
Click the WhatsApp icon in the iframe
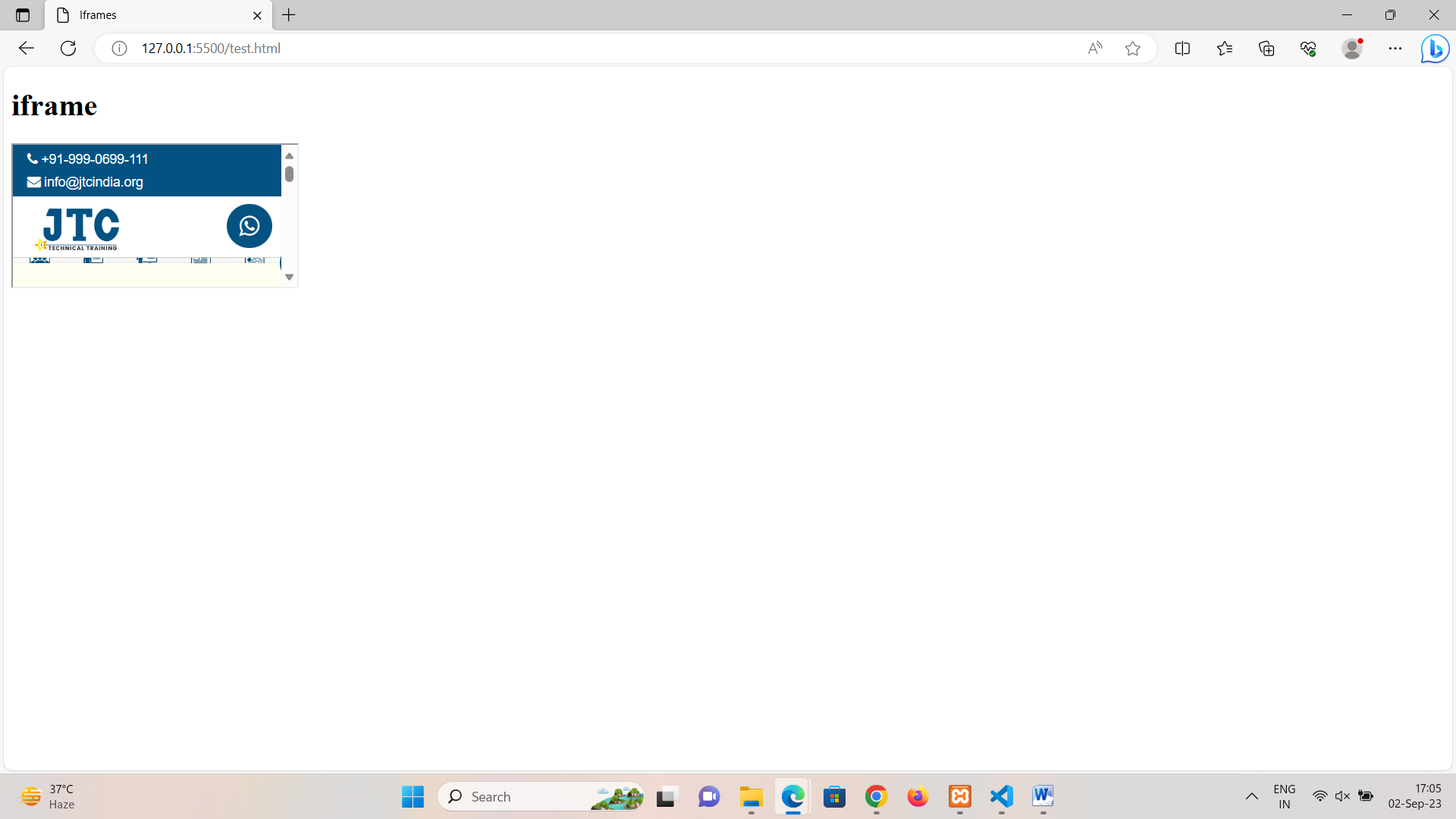pyautogui.click(x=249, y=226)
